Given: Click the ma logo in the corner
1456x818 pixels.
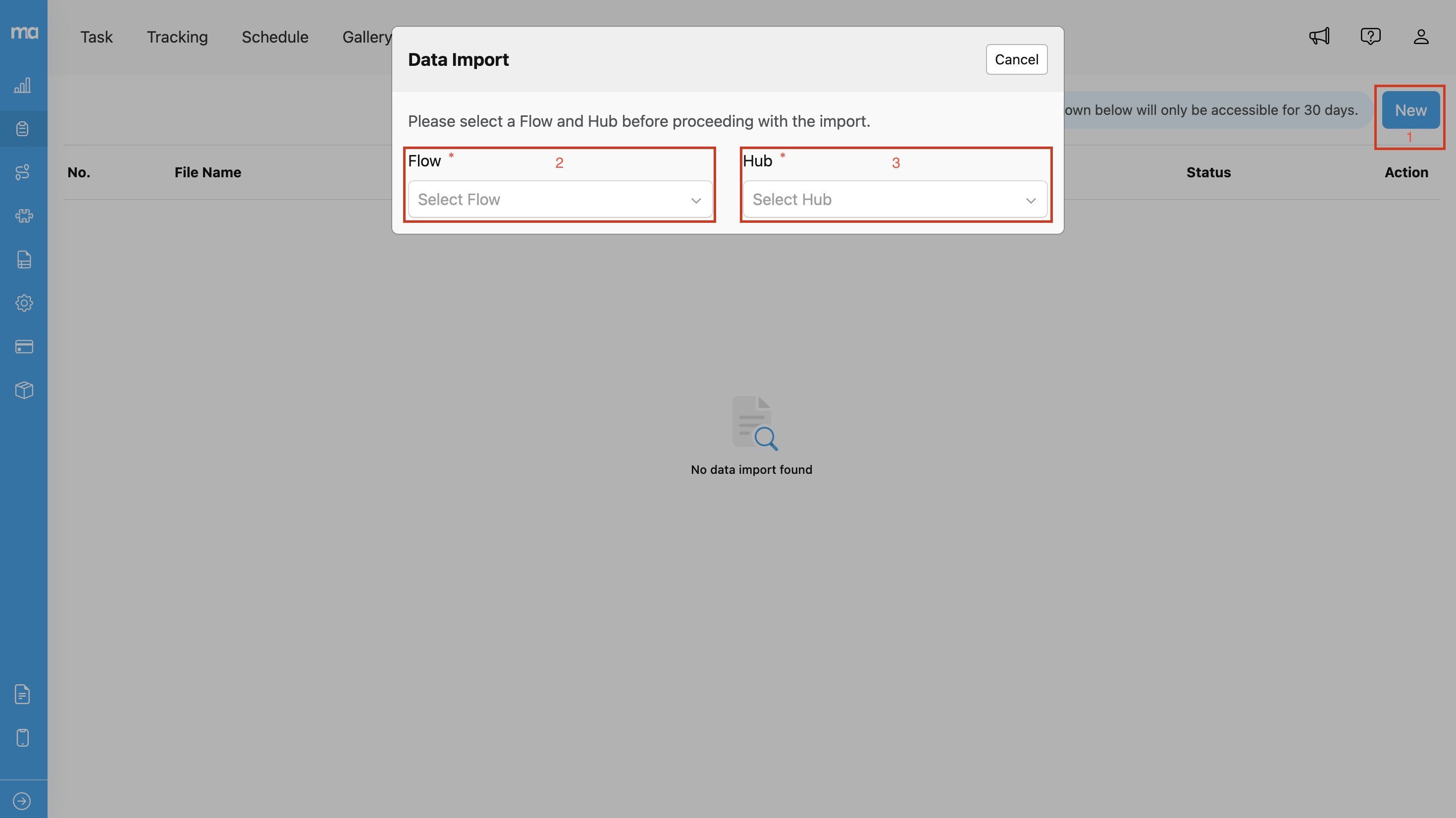Looking at the screenshot, I should pyautogui.click(x=24, y=33).
